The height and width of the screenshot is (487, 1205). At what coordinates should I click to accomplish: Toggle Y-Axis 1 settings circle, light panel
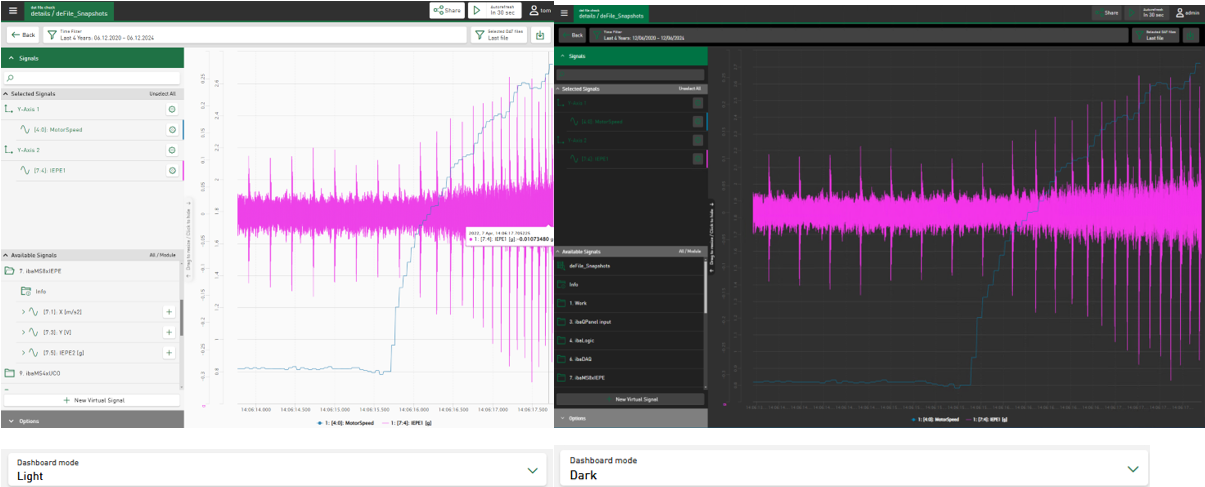point(172,109)
